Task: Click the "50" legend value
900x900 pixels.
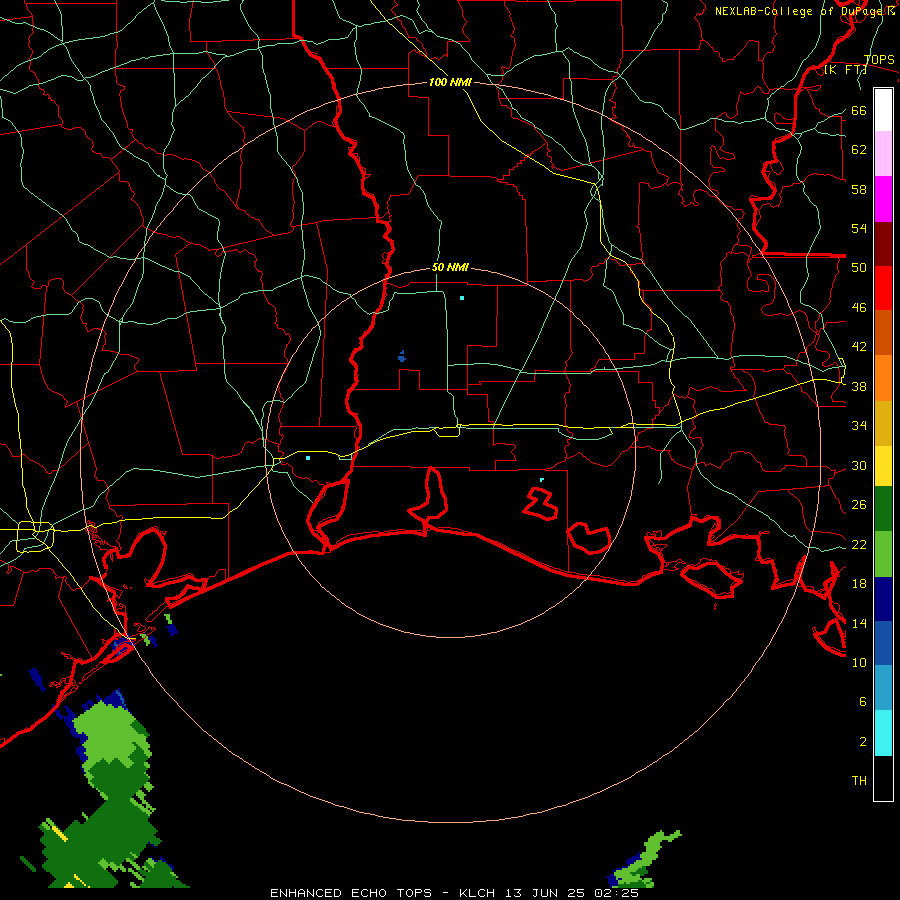Action: point(859,268)
